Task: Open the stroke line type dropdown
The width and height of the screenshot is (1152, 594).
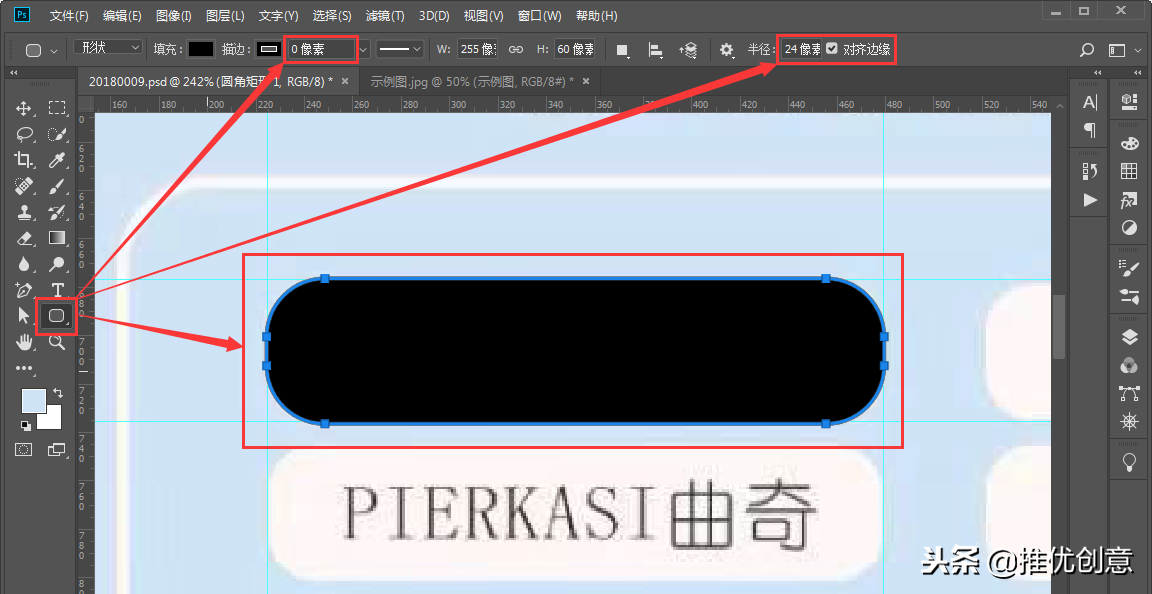Action: [x=400, y=49]
